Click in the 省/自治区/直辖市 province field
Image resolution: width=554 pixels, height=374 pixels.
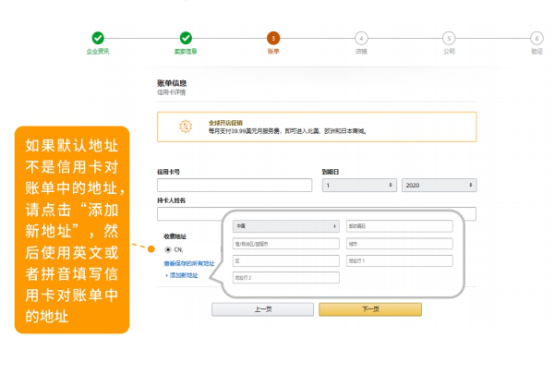pyautogui.click(x=286, y=244)
